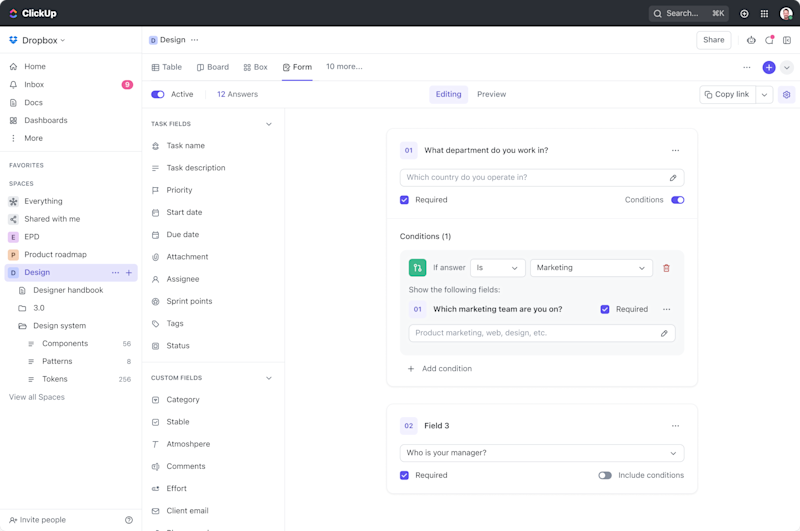Screen dimensions: 800x531
Task: Click the Search field in top bar
Action: pyautogui.click(x=688, y=14)
